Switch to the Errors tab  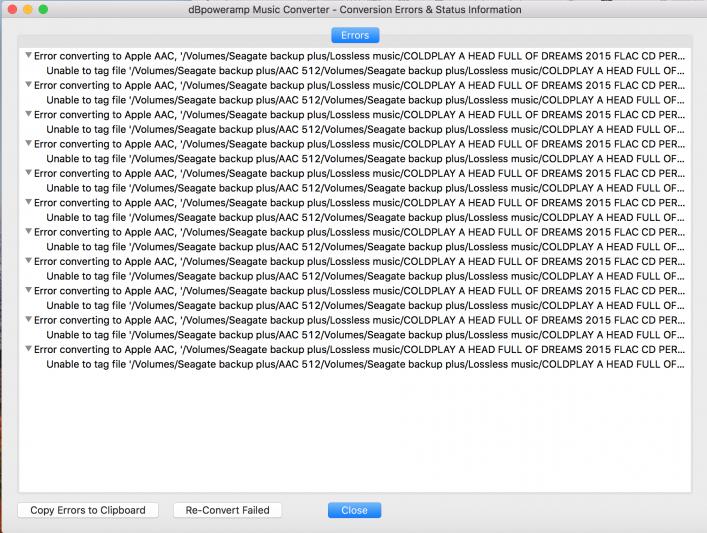tap(355, 35)
